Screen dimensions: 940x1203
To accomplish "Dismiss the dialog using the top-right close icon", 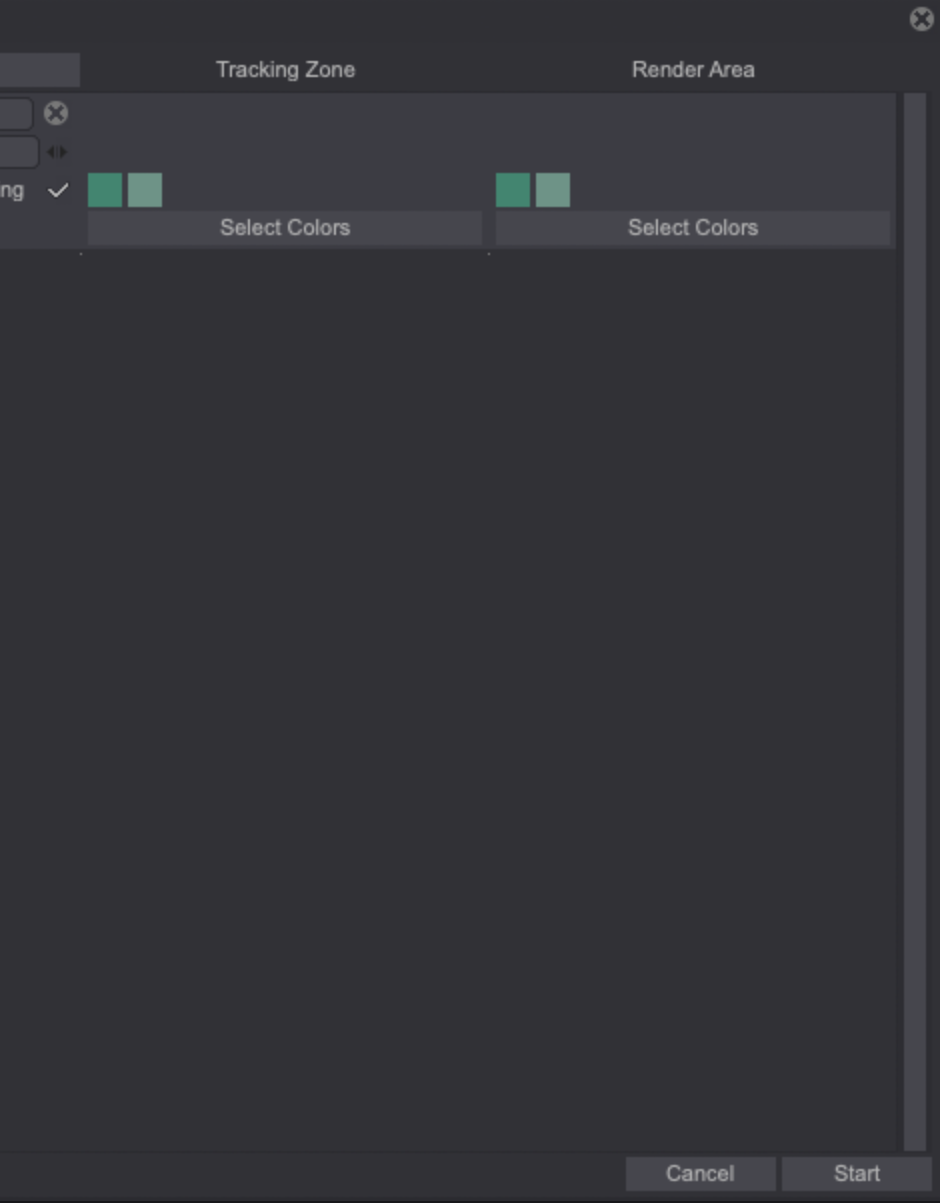I will (x=922, y=17).
